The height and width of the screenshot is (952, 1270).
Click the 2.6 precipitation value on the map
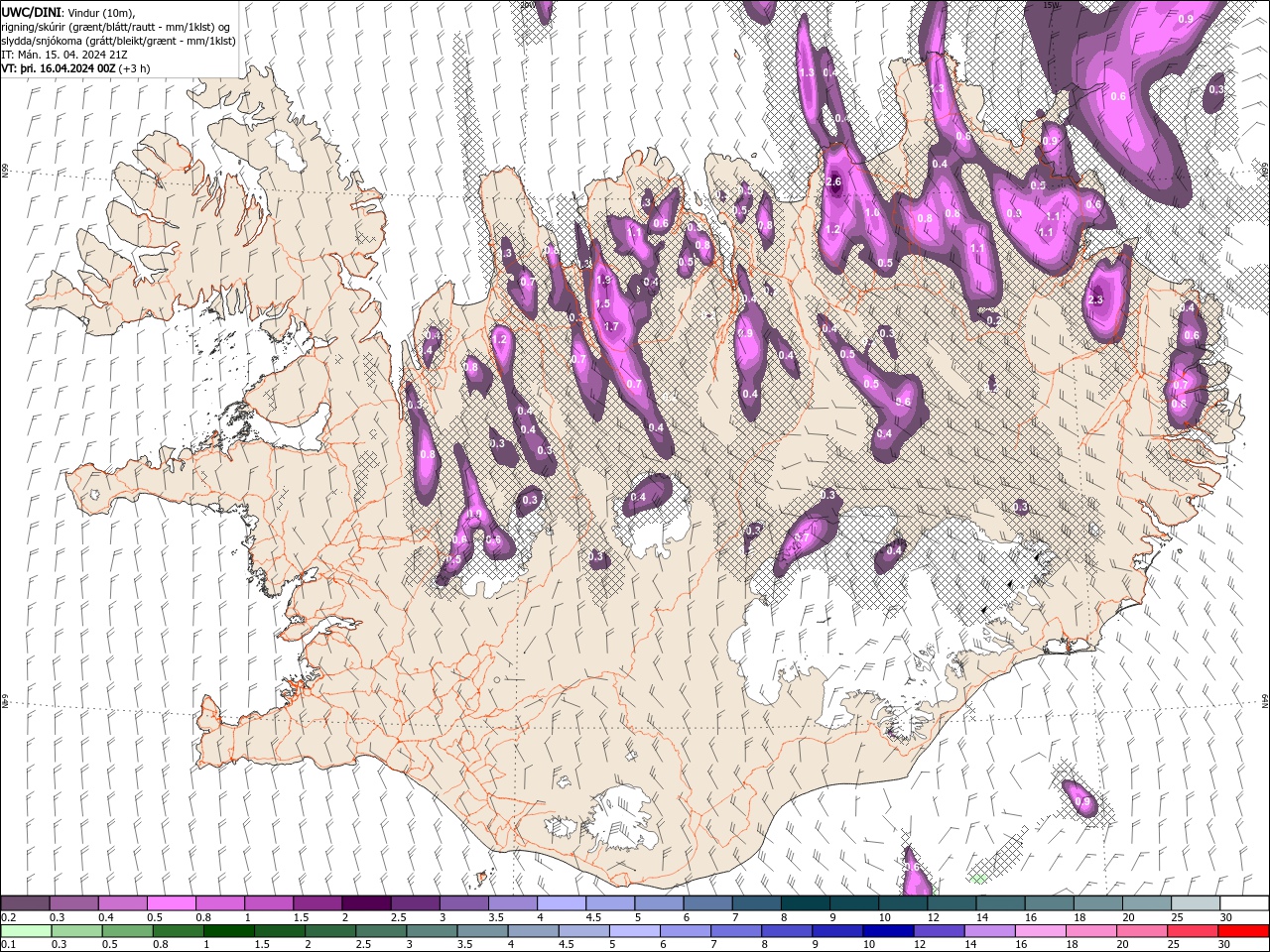pyautogui.click(x=833, y=181)
